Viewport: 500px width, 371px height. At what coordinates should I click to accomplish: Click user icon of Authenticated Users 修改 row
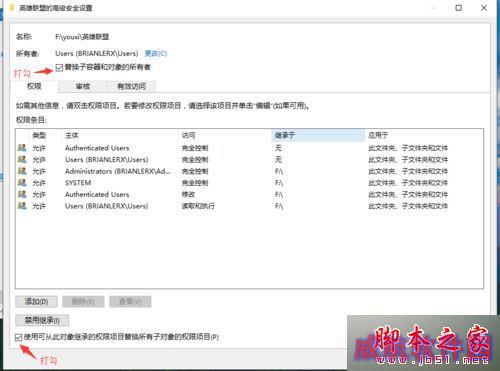pos(22,194)
